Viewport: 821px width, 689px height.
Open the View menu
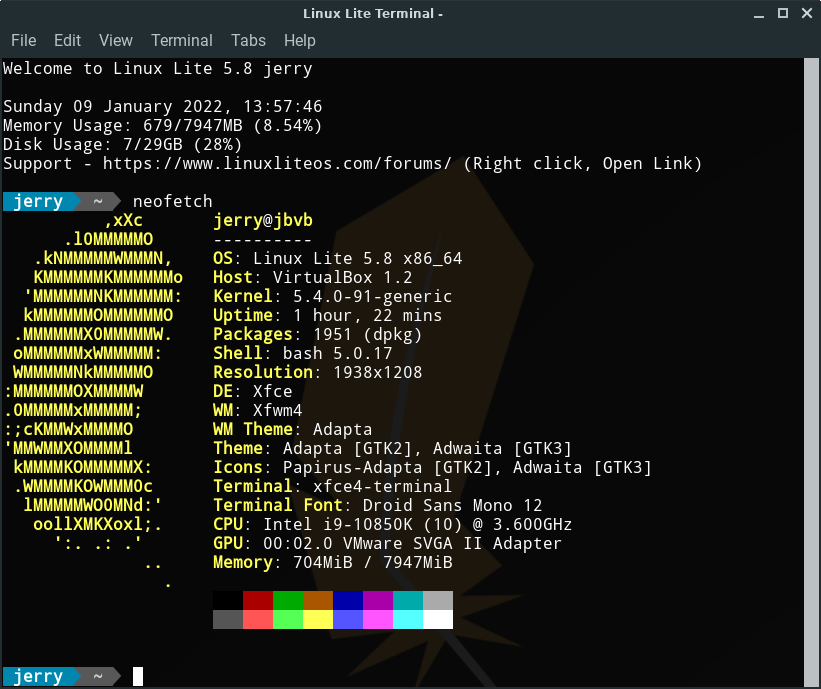click(116, 41)
